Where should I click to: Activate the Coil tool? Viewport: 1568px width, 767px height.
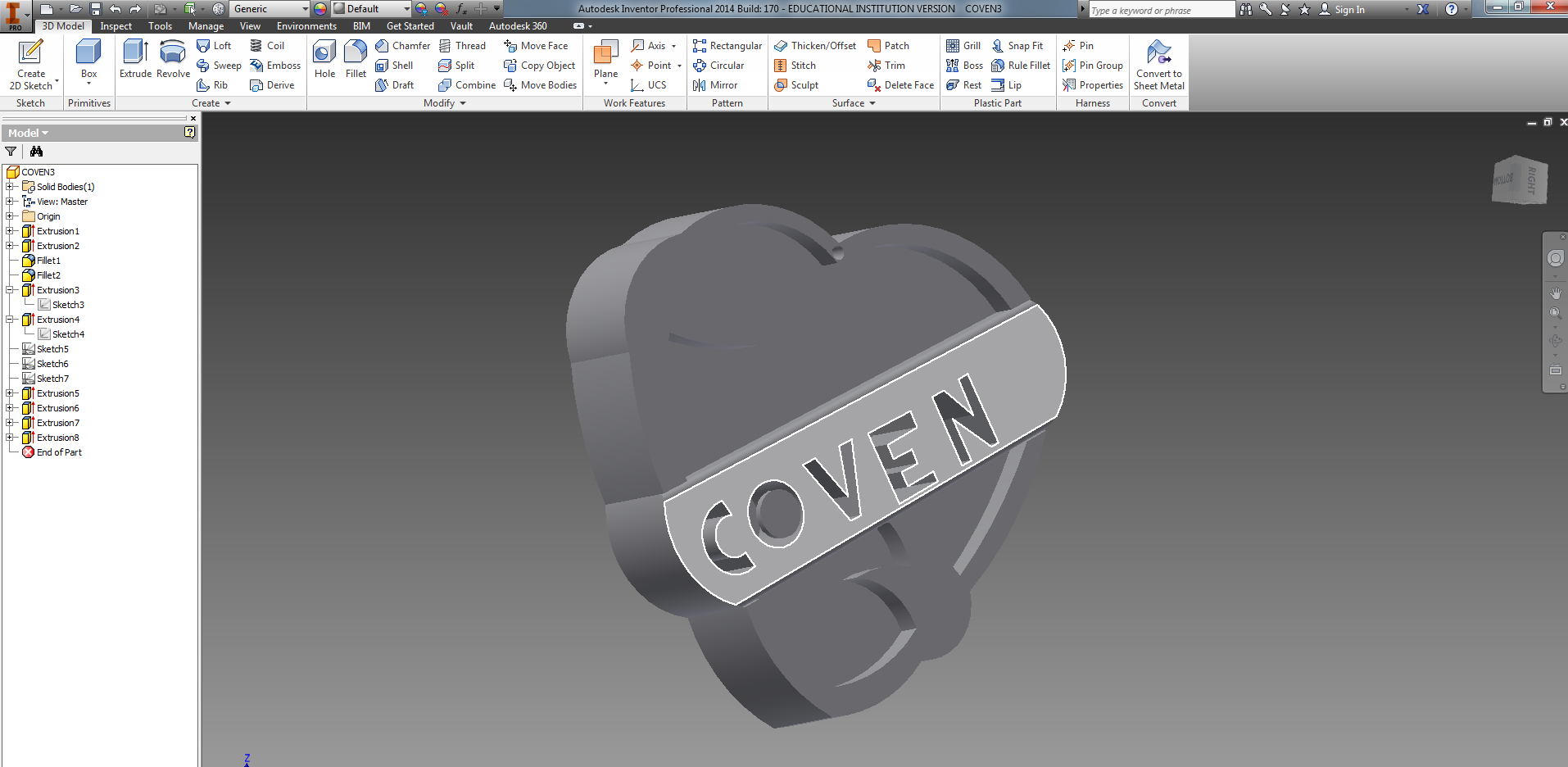(x=268, y=46)
